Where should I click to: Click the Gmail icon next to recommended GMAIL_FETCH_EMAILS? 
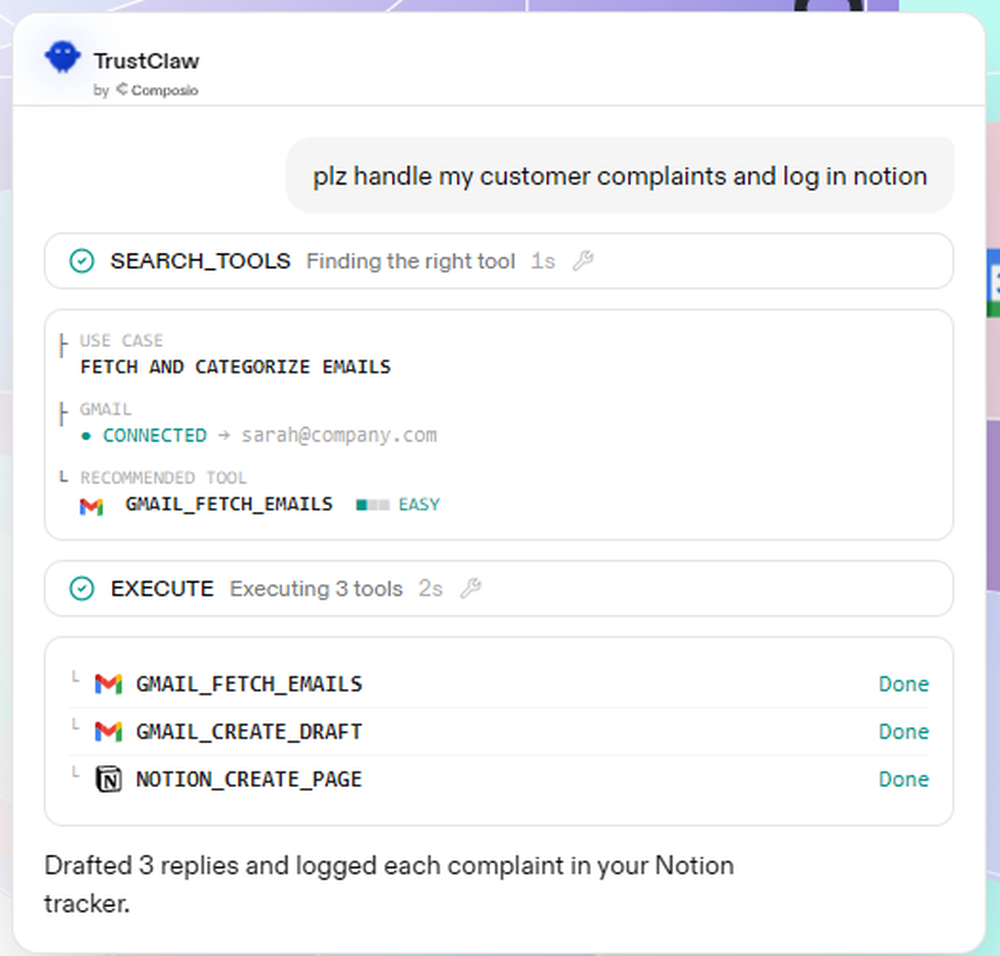(x=91, y=506)
